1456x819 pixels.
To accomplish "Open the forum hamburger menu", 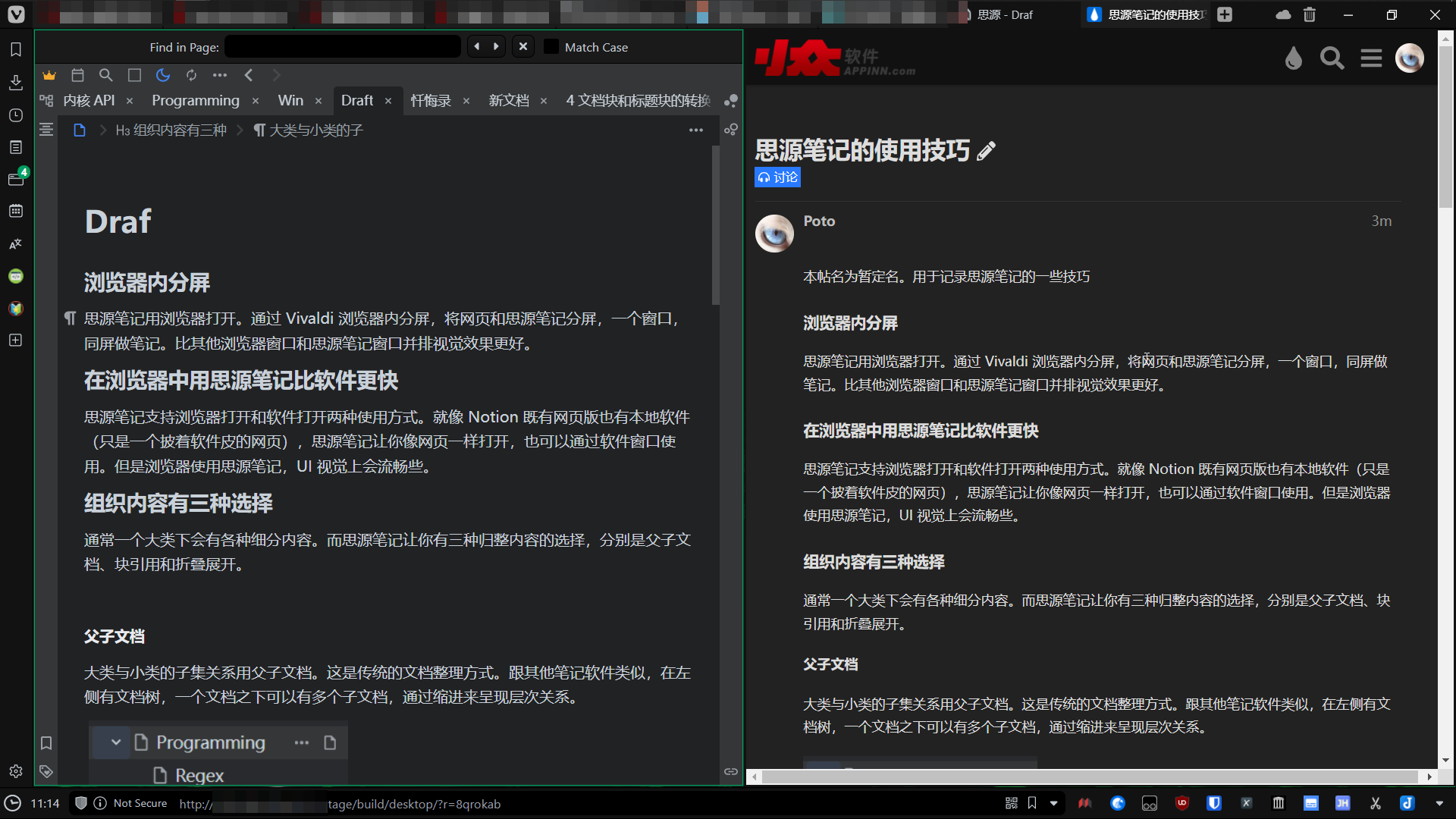I will (x=1371, y=58).
